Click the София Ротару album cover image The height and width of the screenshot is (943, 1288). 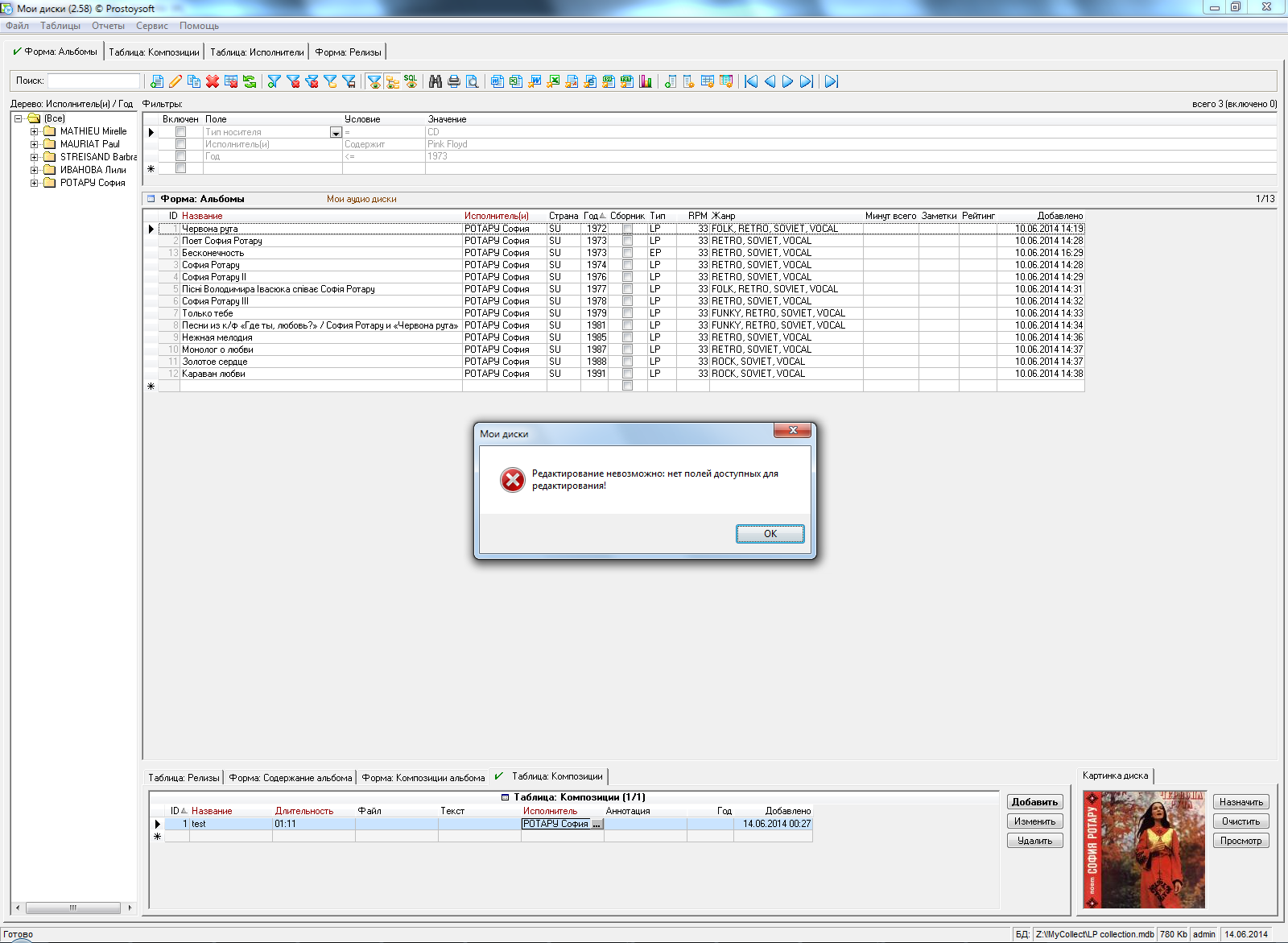(1144, 850)
